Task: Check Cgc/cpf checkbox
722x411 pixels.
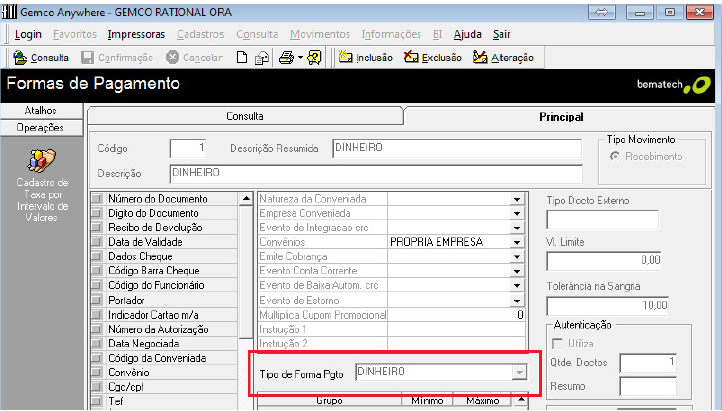Action: pyautogui.click(x=96, y=387)
